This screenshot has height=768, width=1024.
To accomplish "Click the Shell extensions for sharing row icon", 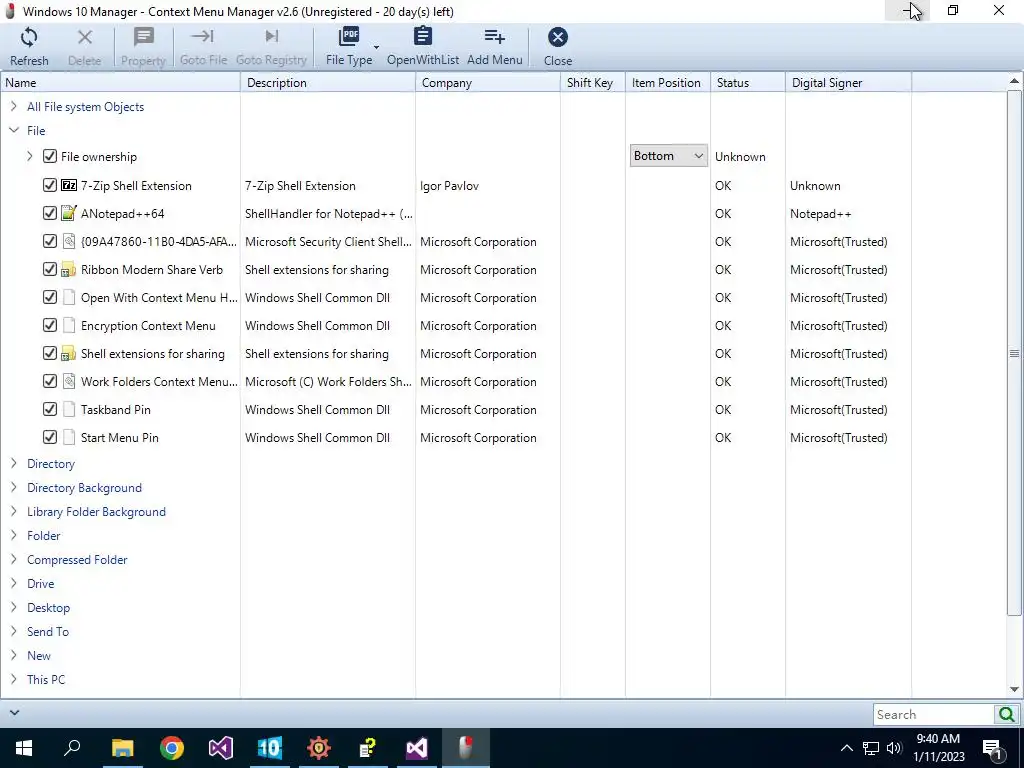I will pos(69,354).
